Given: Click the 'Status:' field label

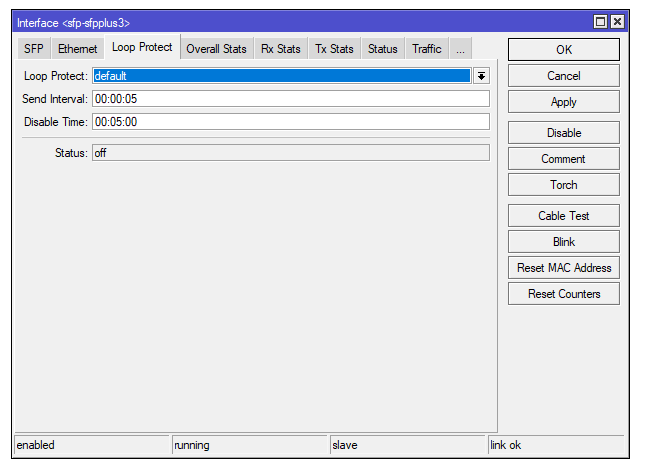Looking at the screenshot, I should coord(71,153).
